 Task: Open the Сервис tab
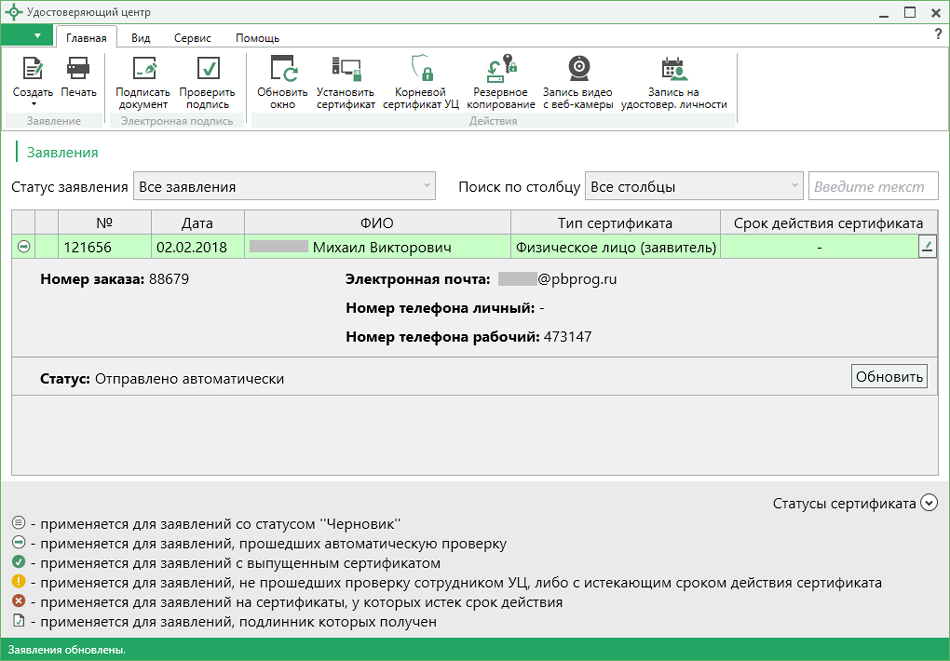click(x=192, y=38)
